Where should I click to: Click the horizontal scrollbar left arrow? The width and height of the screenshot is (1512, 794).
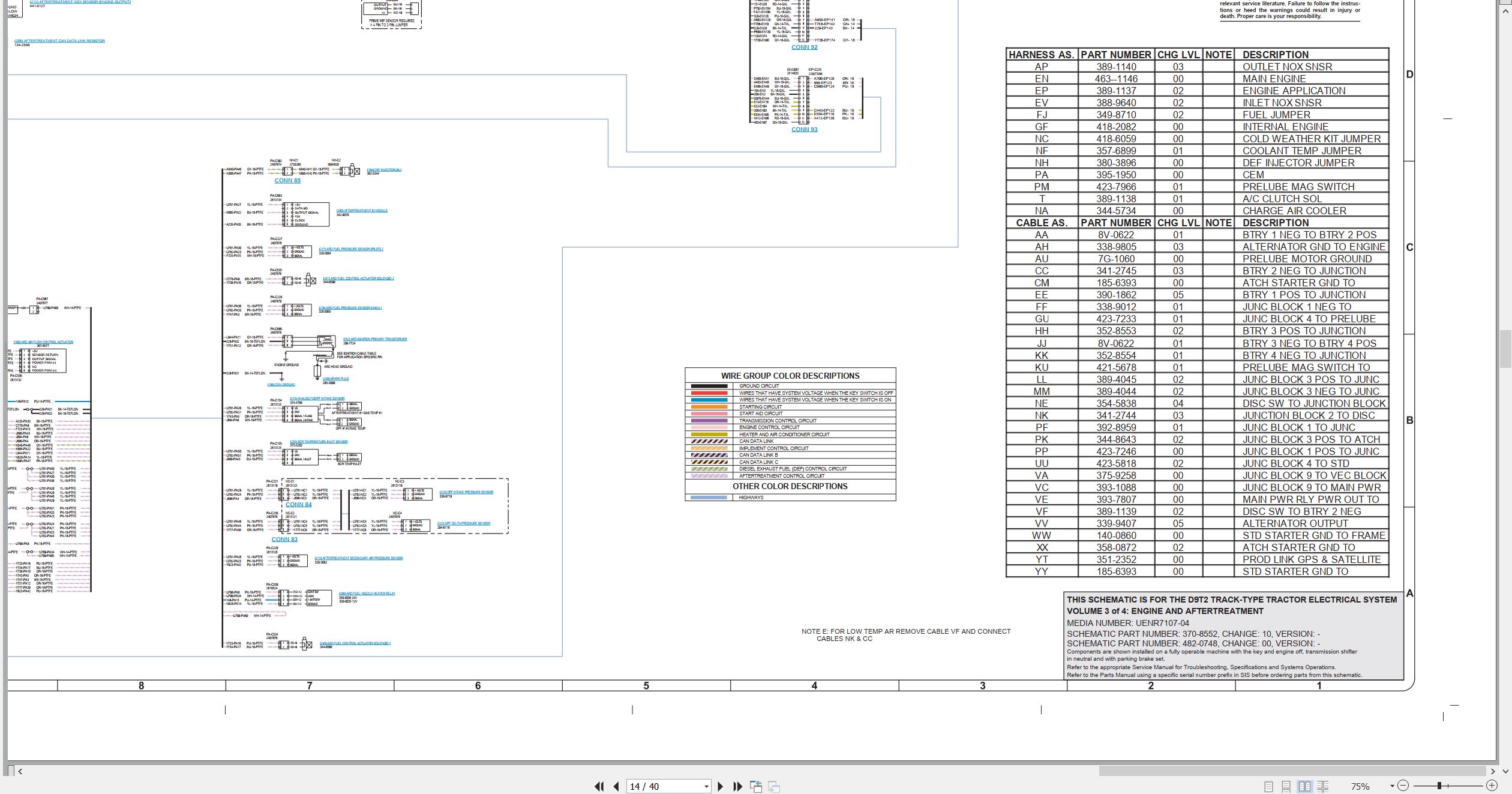pos(20,771)
